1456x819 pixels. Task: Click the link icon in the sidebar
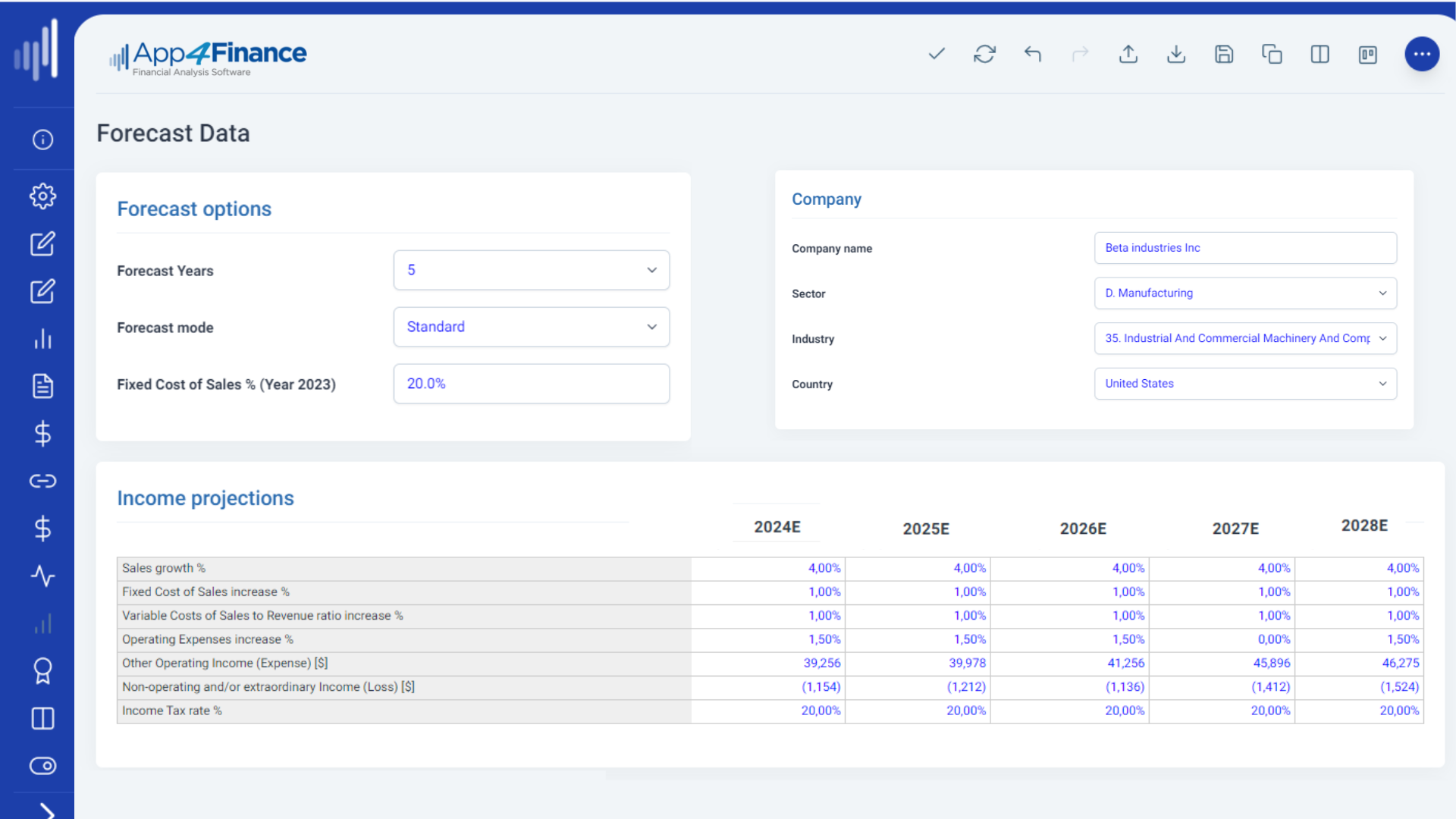[43, 480]
